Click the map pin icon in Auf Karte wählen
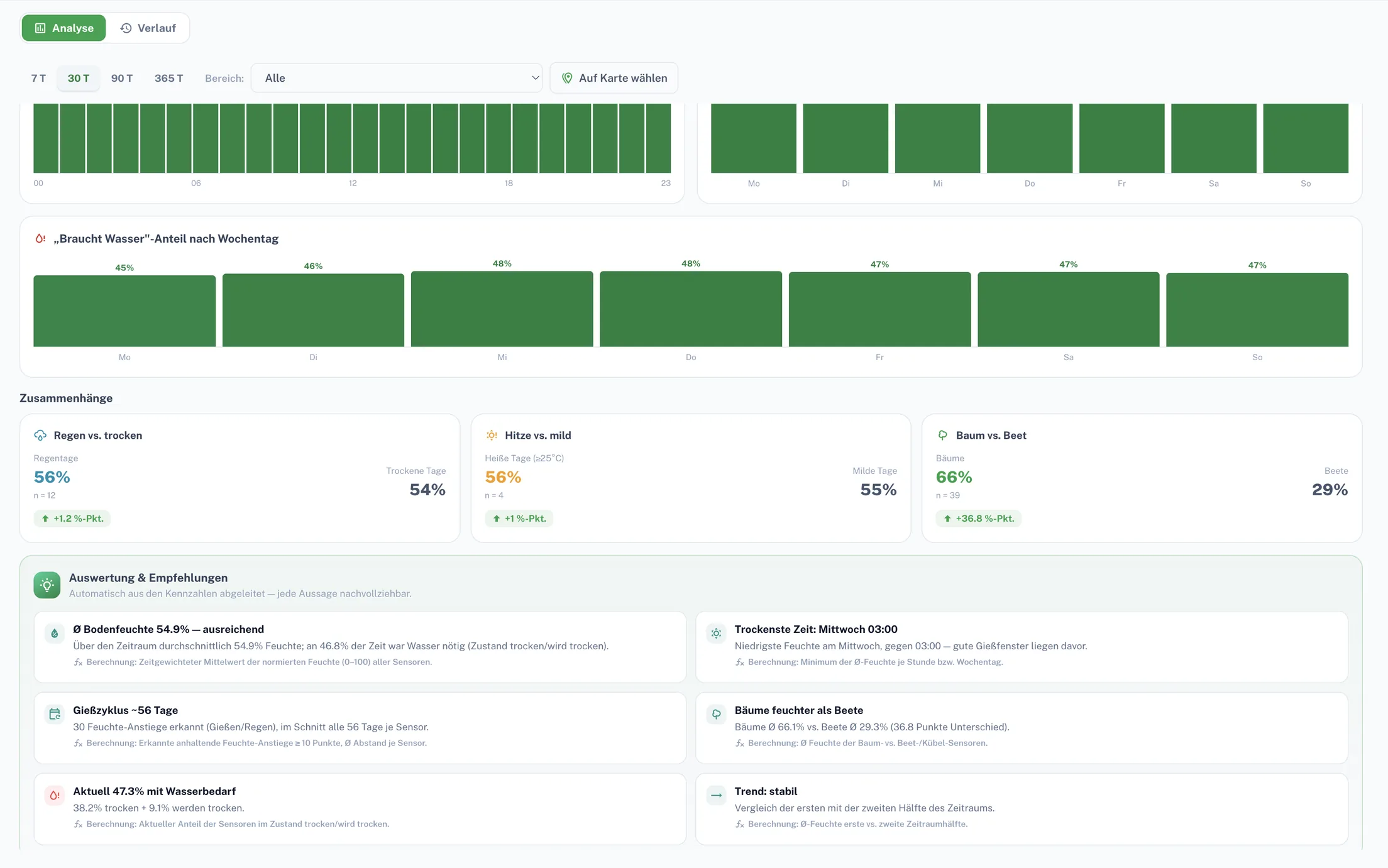 tap(567, 78)
